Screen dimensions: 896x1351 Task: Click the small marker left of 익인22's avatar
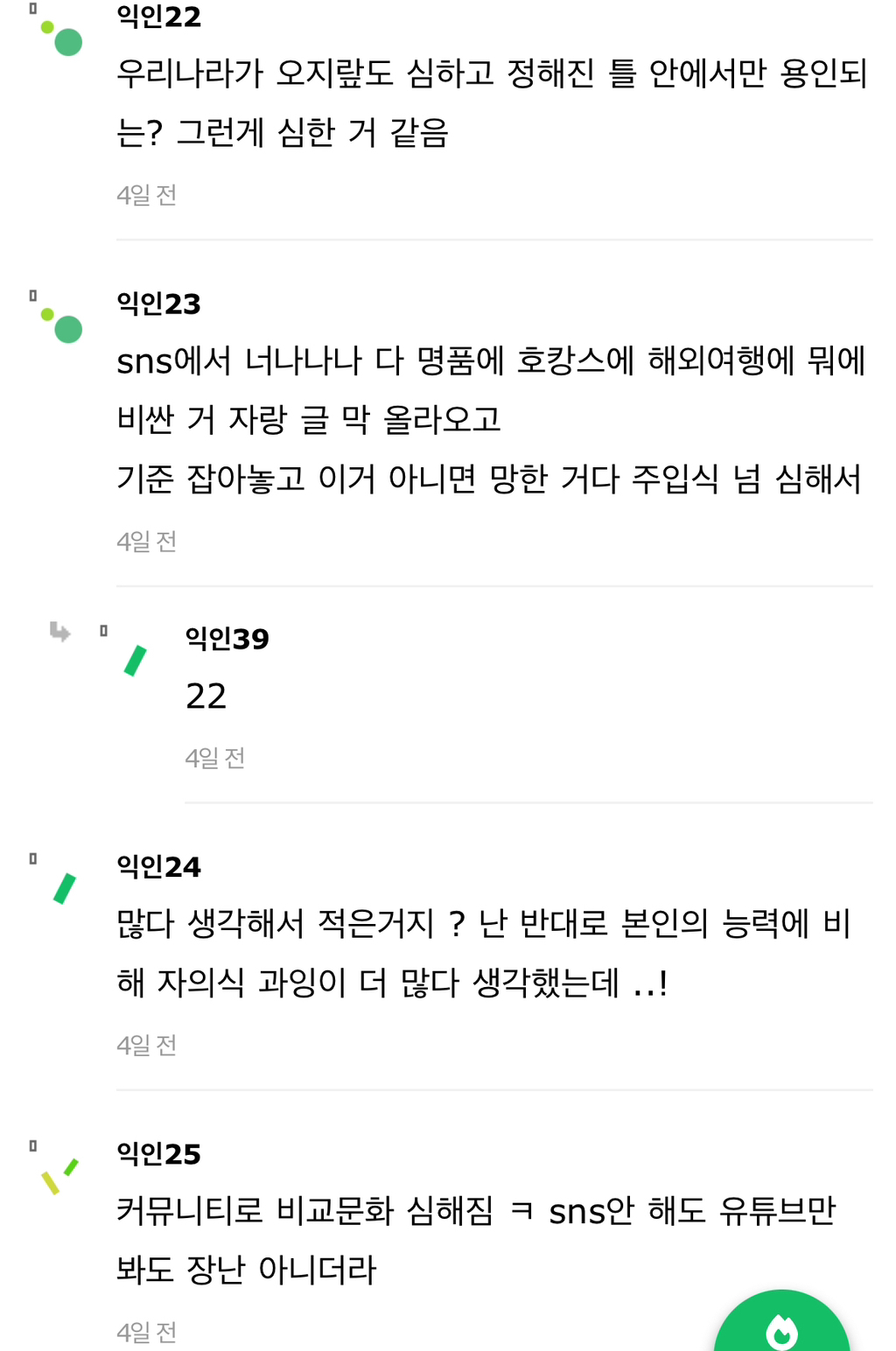(x=33, y=9)
